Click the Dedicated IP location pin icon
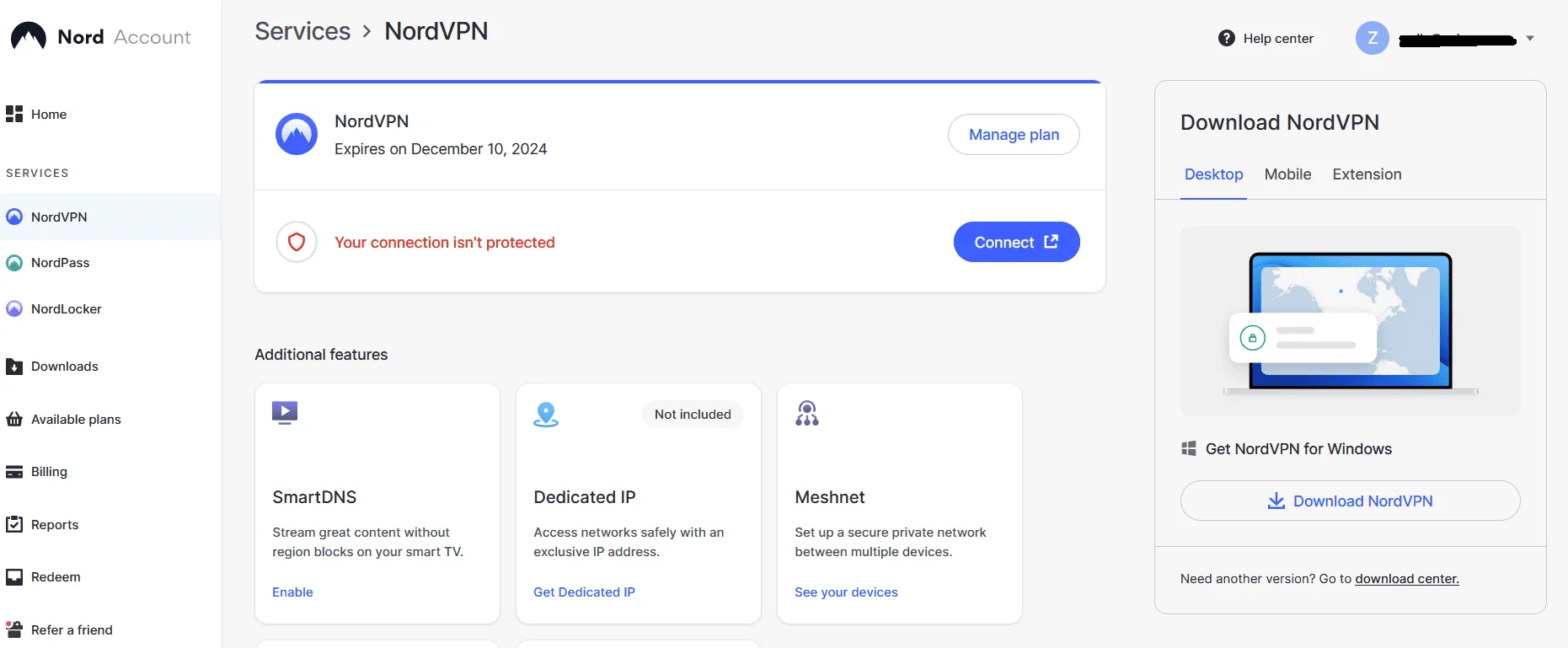1568x648 pixels. pos(546,414)
